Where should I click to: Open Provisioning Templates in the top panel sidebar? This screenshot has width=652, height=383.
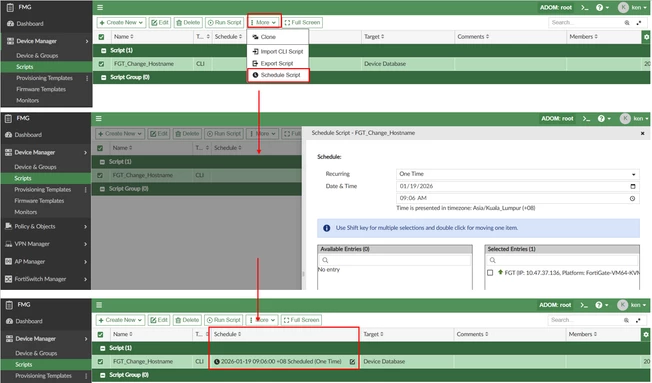(44, 78)
